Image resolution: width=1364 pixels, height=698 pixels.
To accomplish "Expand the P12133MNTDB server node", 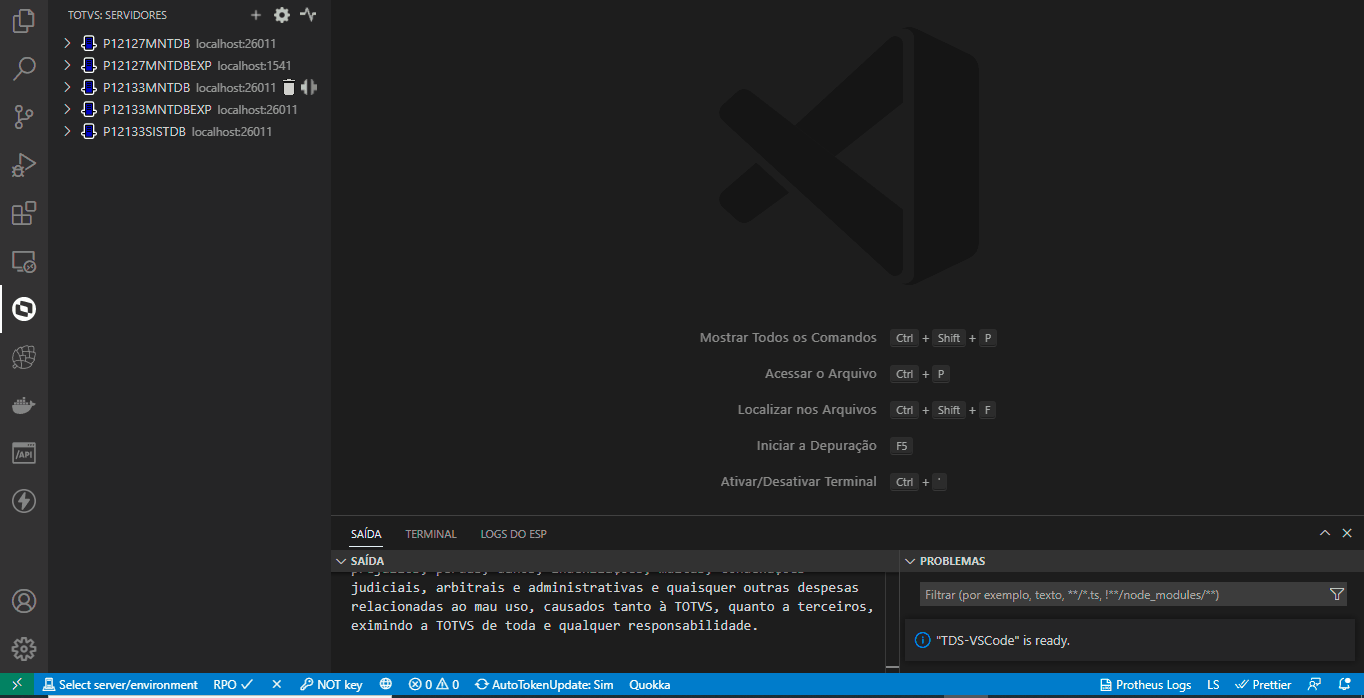I will point(67,87).
